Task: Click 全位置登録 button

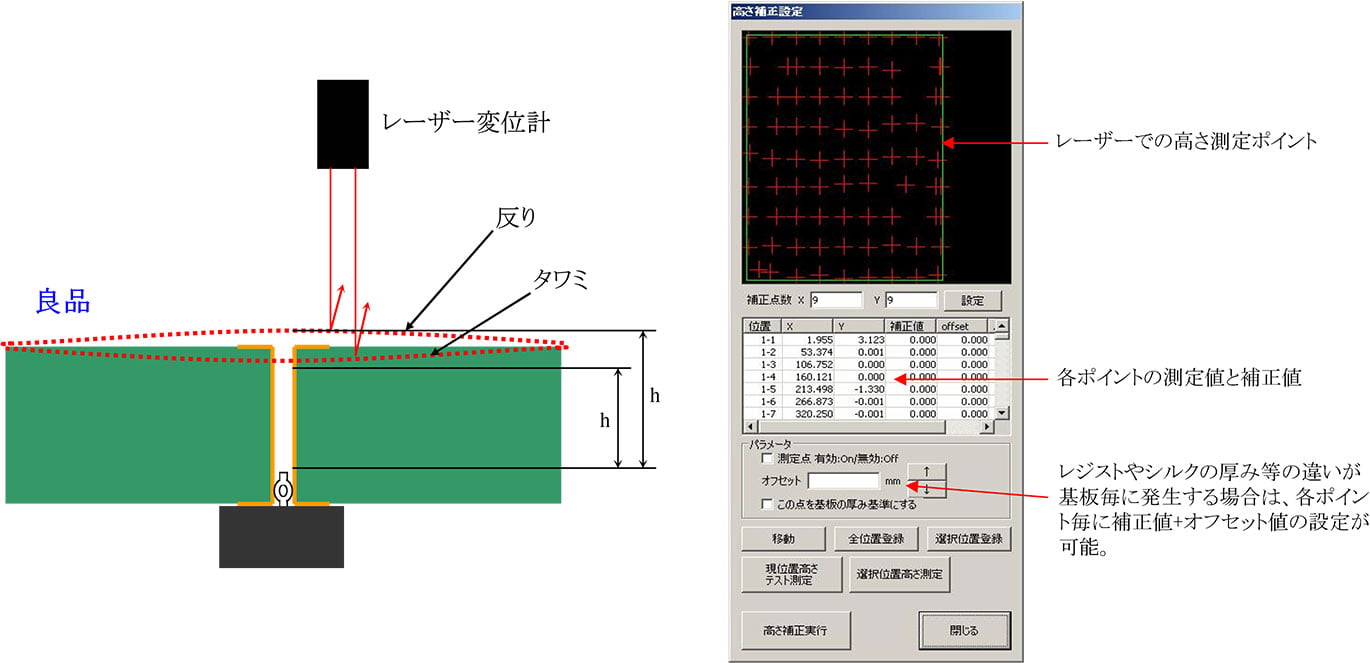Action: tap(876, 539)
